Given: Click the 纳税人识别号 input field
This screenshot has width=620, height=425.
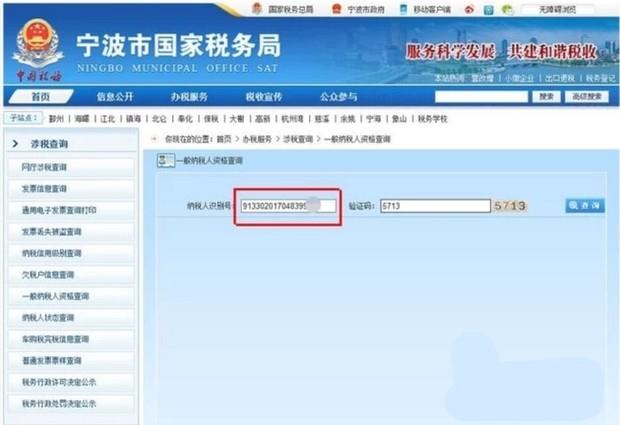Looking at the screenshot, I should click(288, 206).
